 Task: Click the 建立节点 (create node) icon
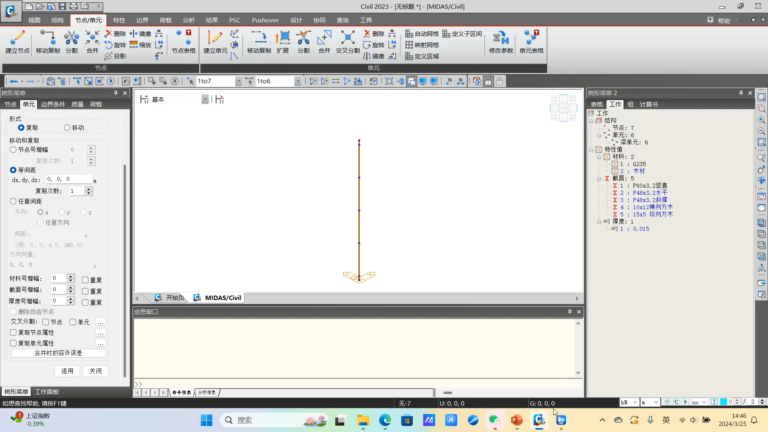tap(17, 42)
